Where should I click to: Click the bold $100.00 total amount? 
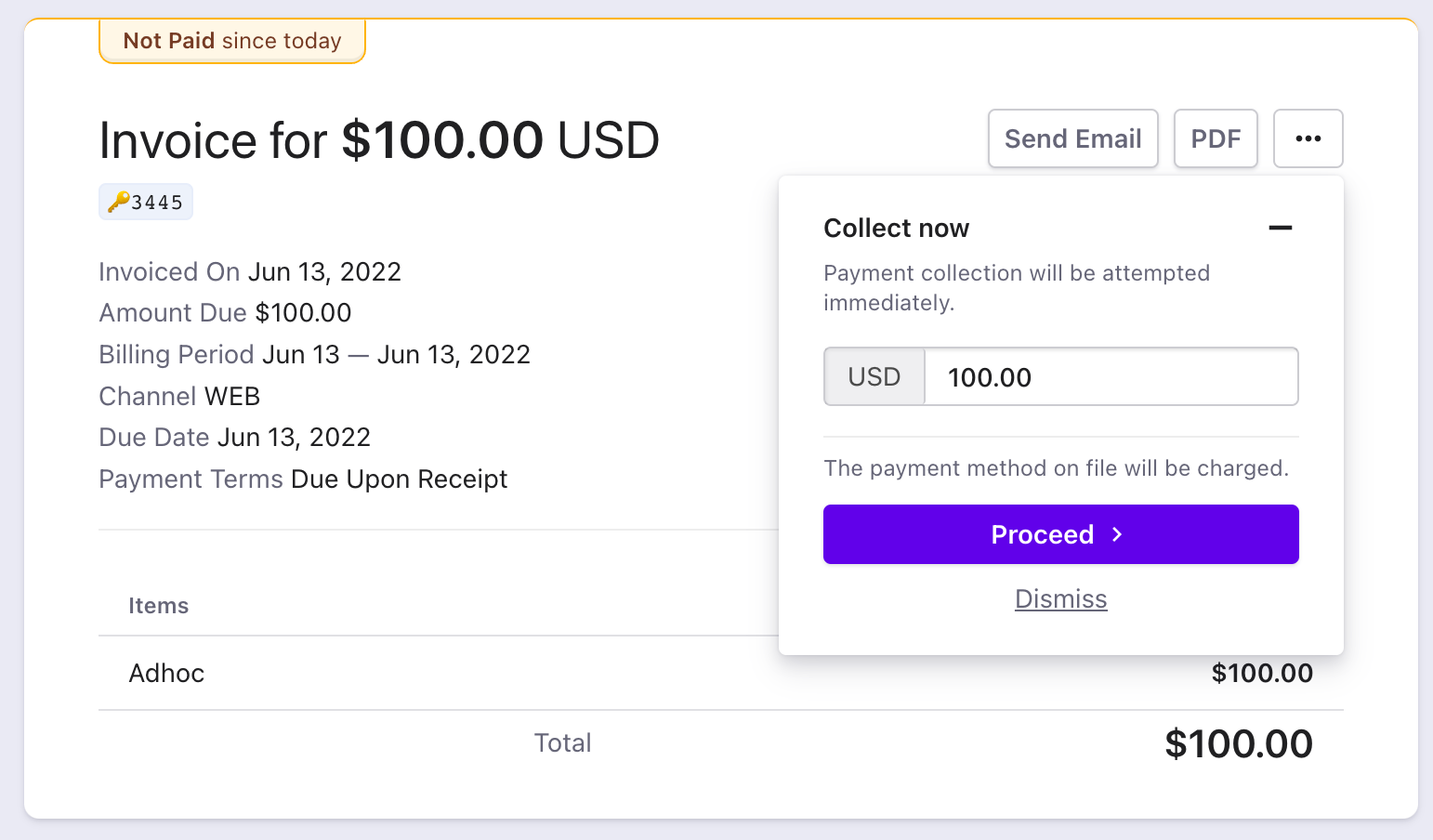click(1238, 743)
